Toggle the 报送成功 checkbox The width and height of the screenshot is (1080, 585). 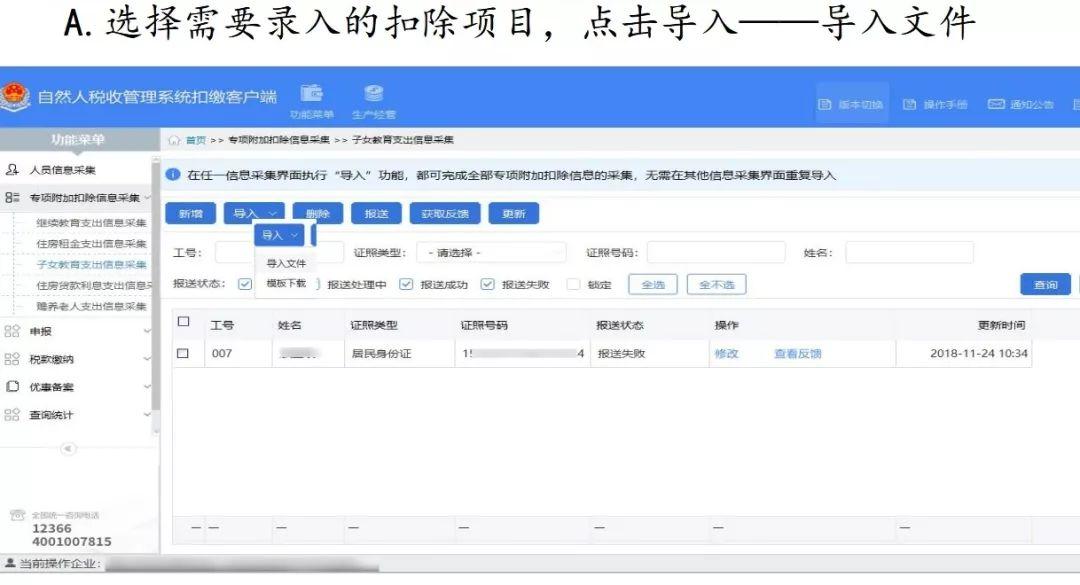pos(406,284)
